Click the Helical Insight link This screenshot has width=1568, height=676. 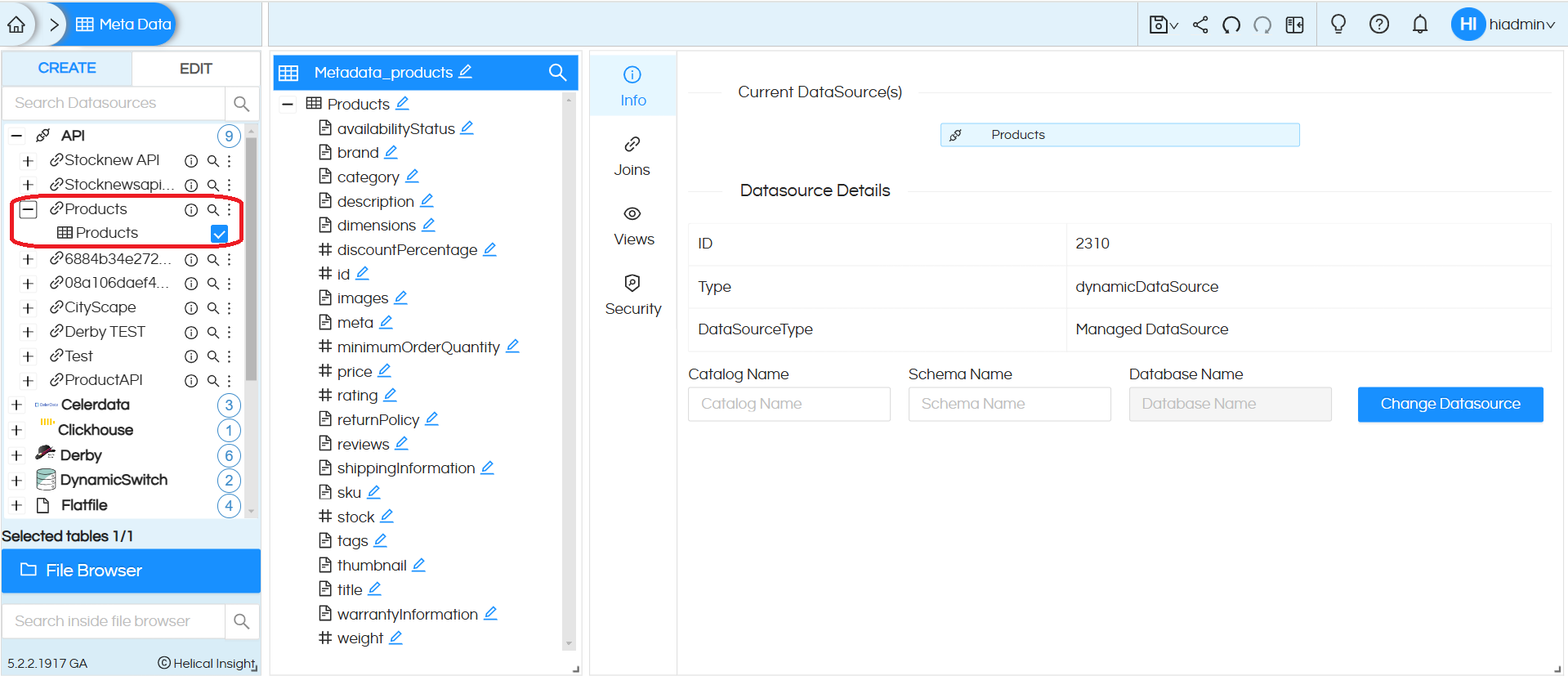tap(208, 663)
